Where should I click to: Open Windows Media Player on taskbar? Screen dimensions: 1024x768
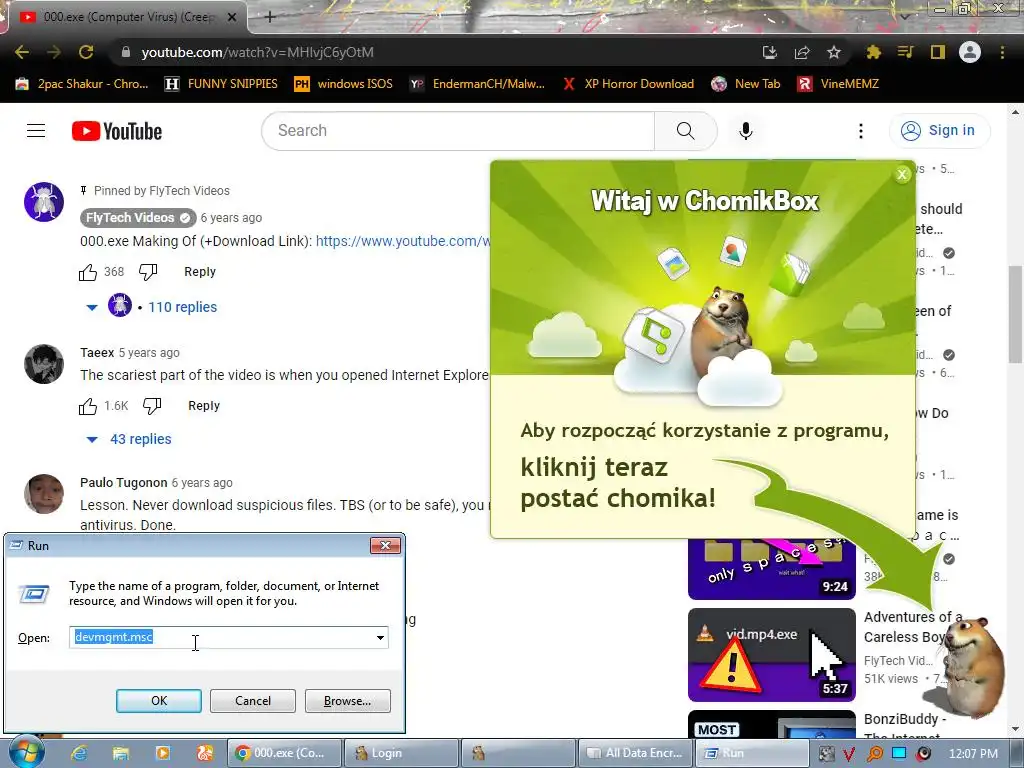pos(163,754)
